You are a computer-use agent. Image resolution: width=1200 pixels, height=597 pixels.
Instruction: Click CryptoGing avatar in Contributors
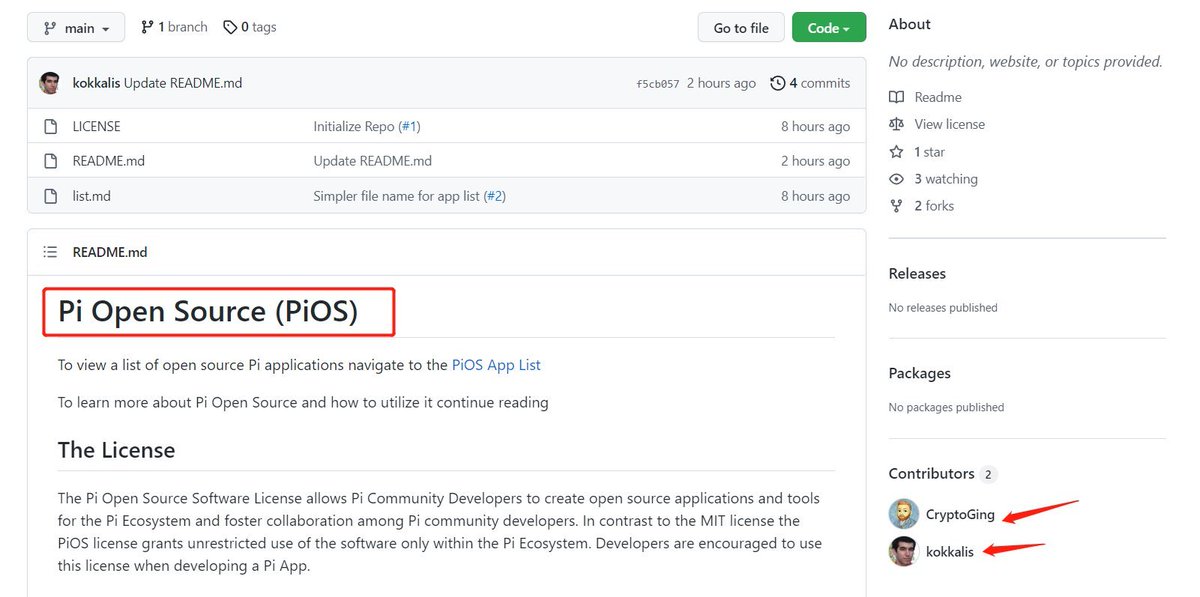[903, 514]
